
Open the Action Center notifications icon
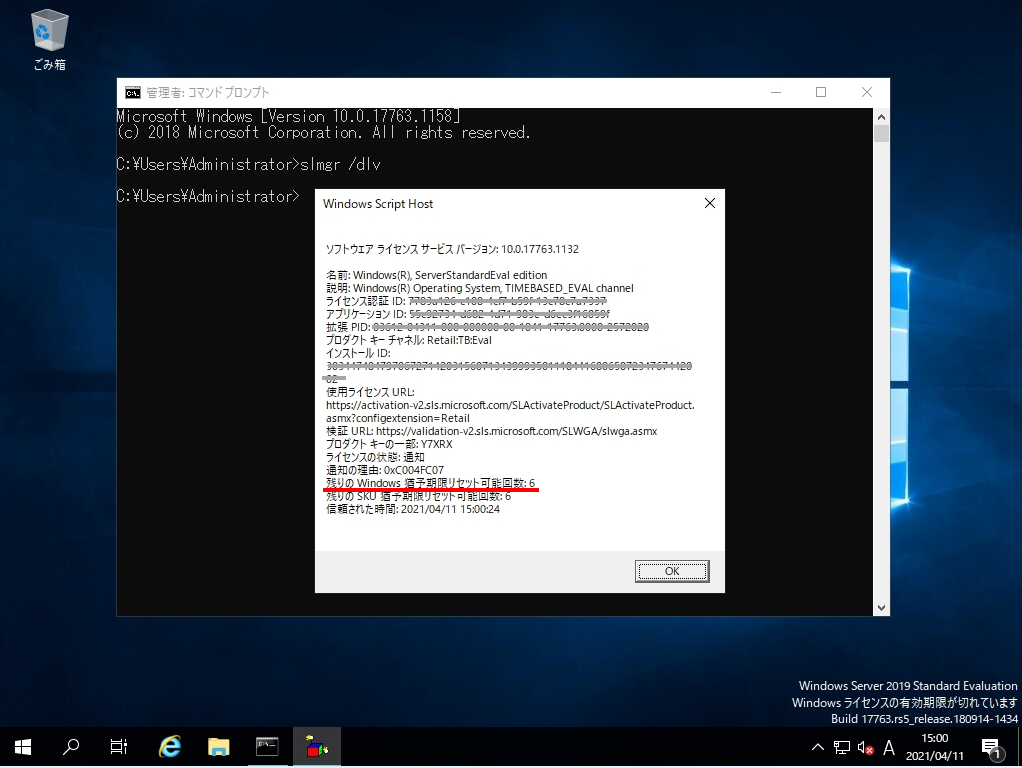(991, 748)
